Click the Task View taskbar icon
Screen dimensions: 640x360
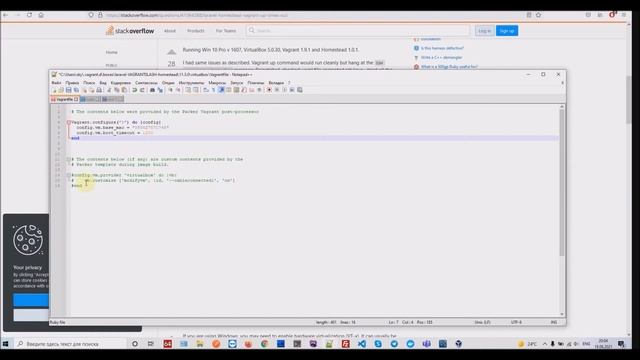coord(151,344)
